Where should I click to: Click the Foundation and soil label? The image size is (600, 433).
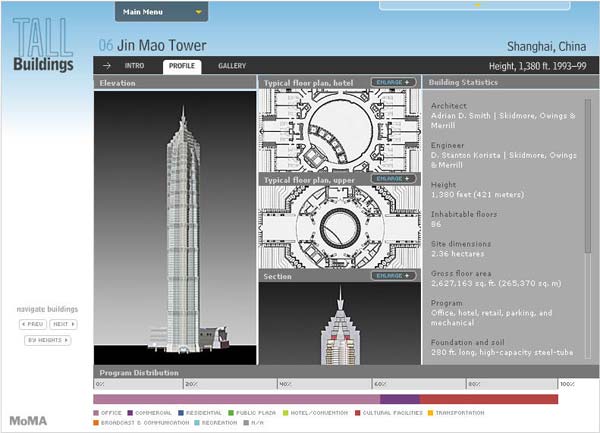(468, 342)
